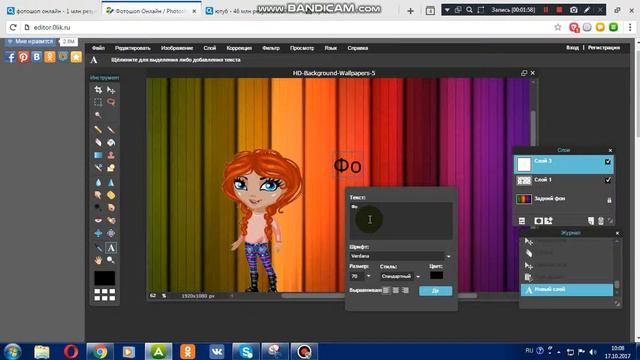
Task: Select the Colorpicker eyedropper tool
Action: click(98, 248)
